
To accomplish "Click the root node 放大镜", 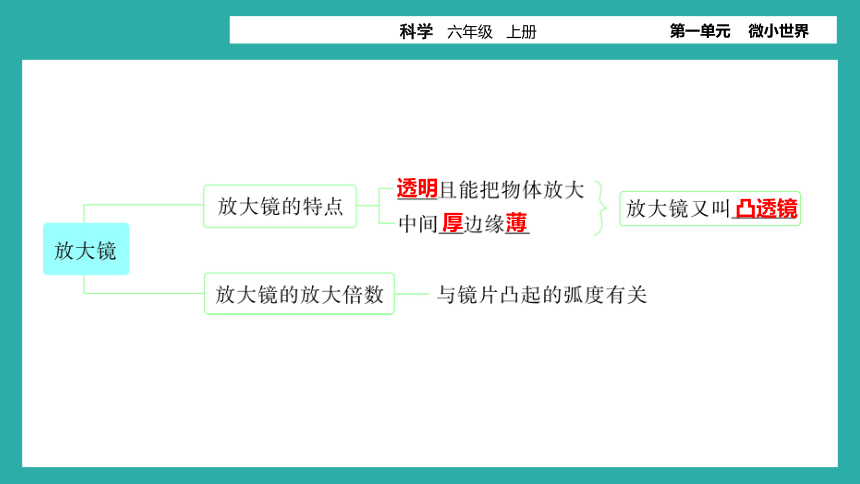I will coord(86,249).
